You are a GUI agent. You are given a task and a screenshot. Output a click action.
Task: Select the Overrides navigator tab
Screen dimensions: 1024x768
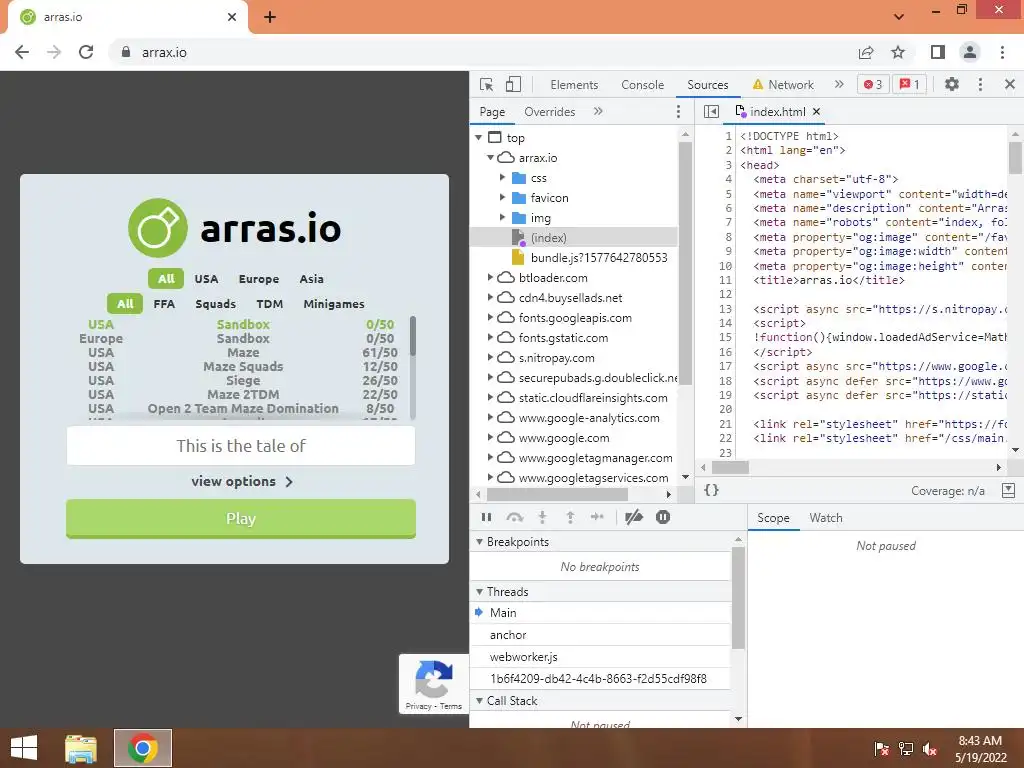(550, 112)
